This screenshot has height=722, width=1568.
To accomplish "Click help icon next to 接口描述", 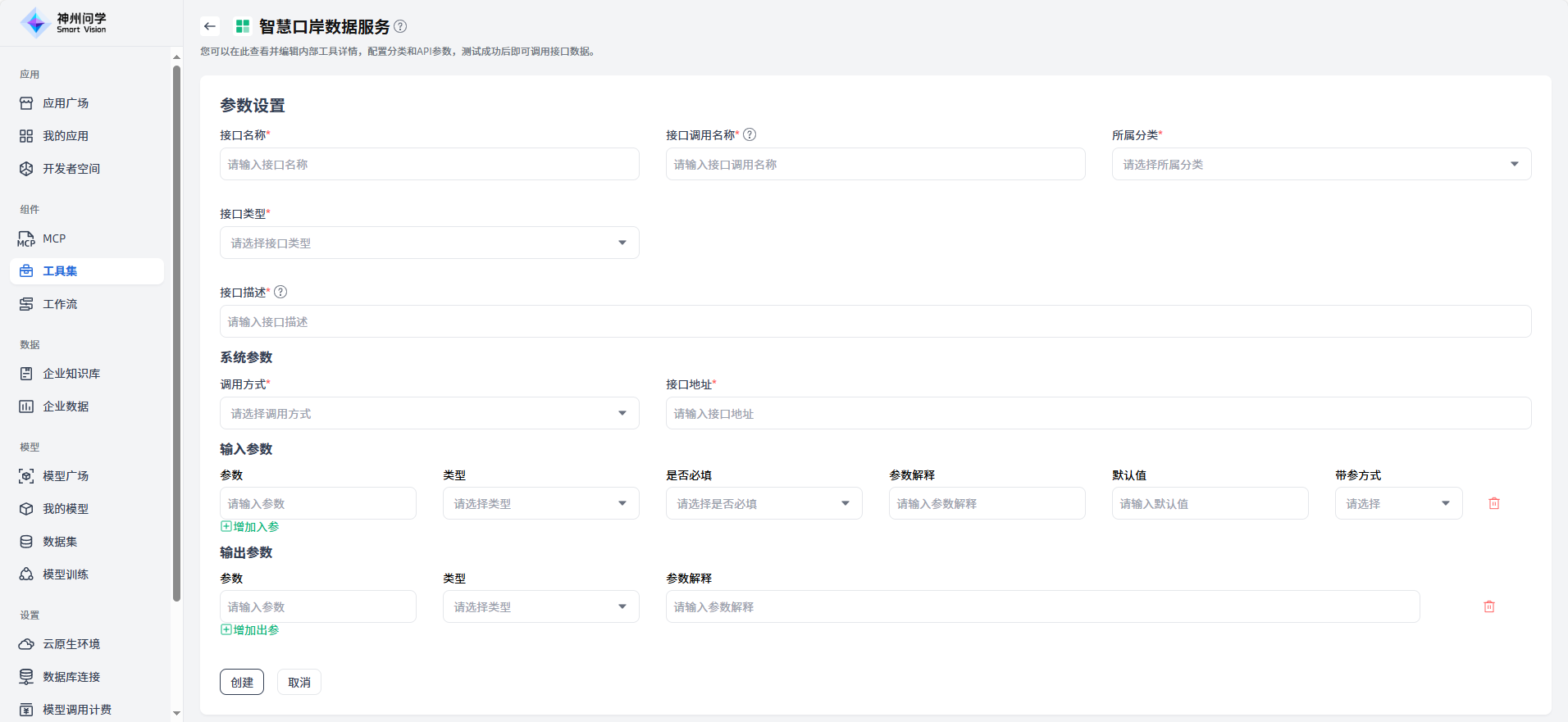I will [280, 292].
